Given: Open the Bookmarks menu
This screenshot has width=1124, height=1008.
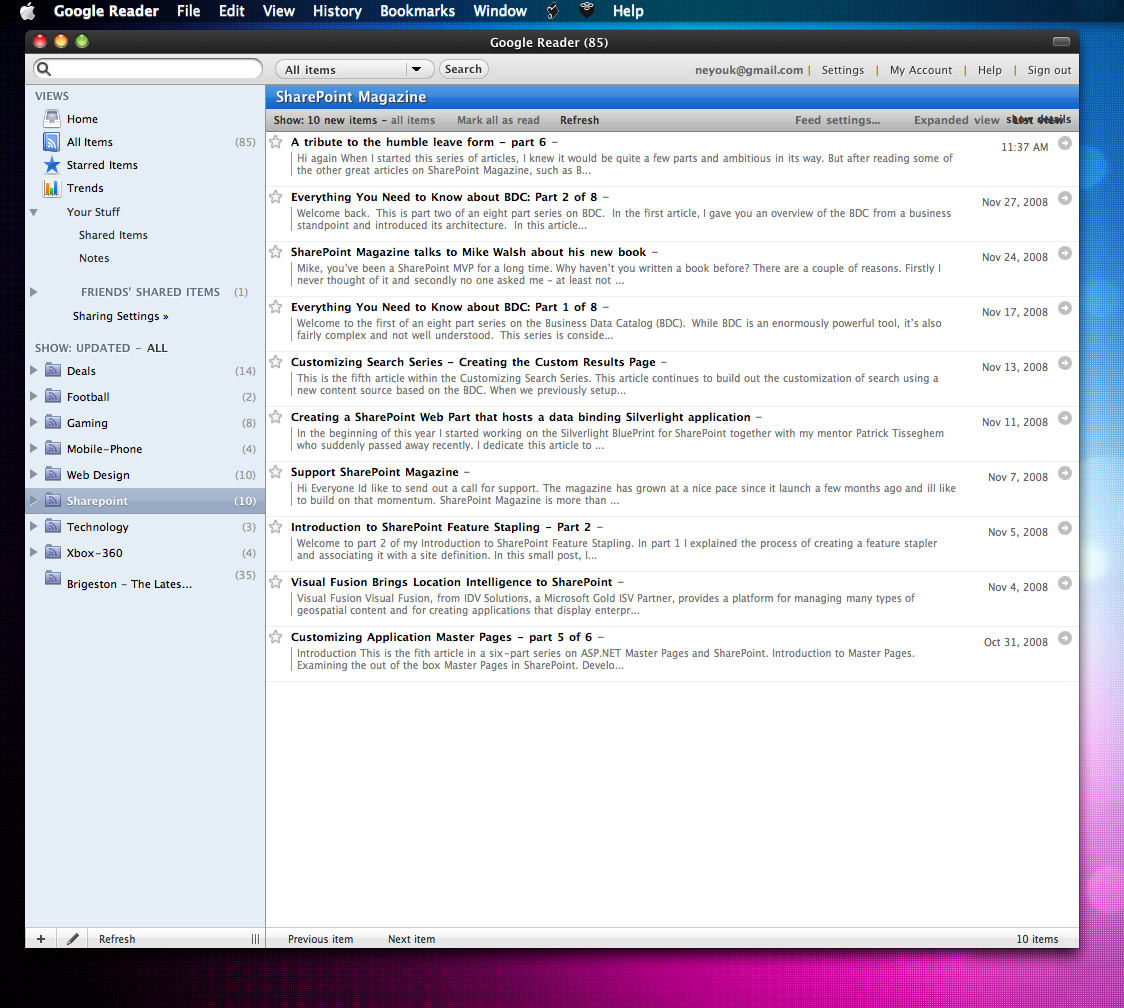Looking at the screenshot, I should coord(417,11).
